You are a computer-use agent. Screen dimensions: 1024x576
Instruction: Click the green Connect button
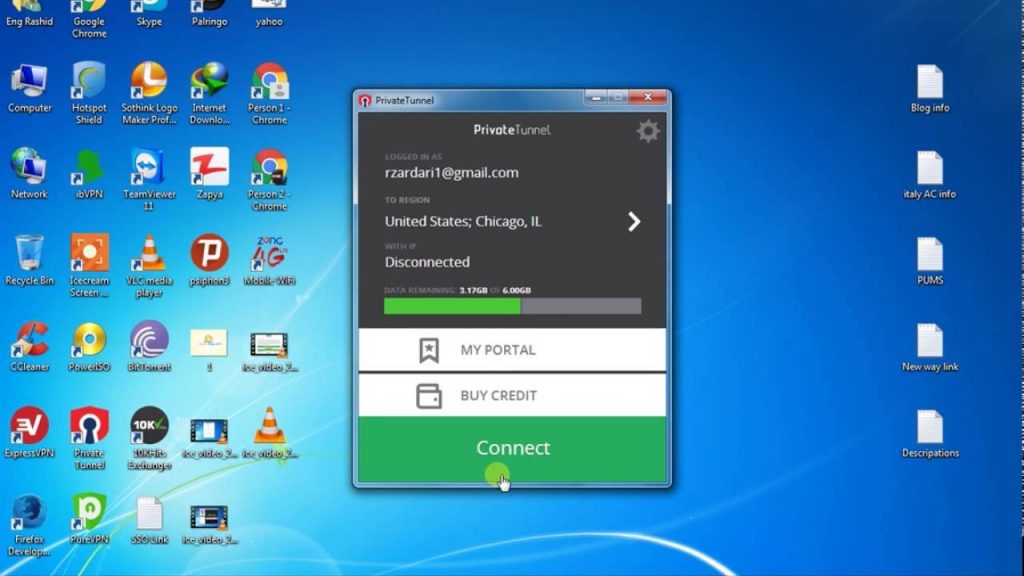tap(512, 448)
